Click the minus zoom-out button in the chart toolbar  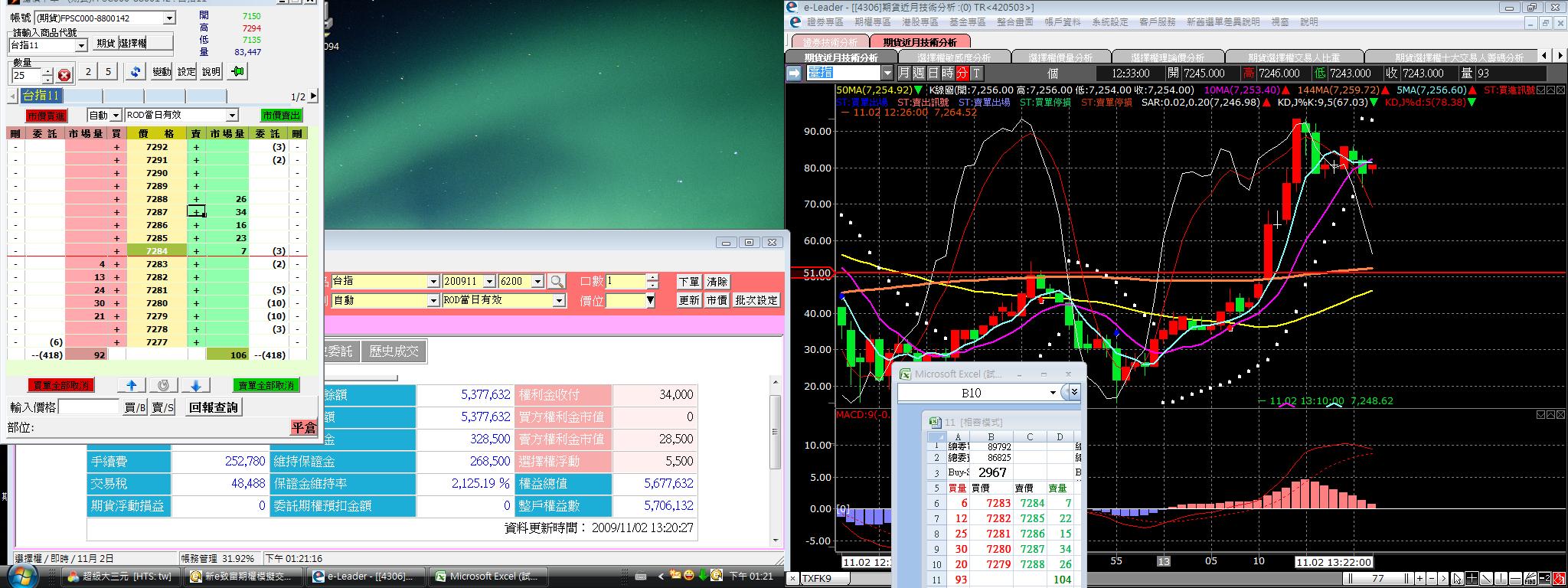(x=1432, y=579)
